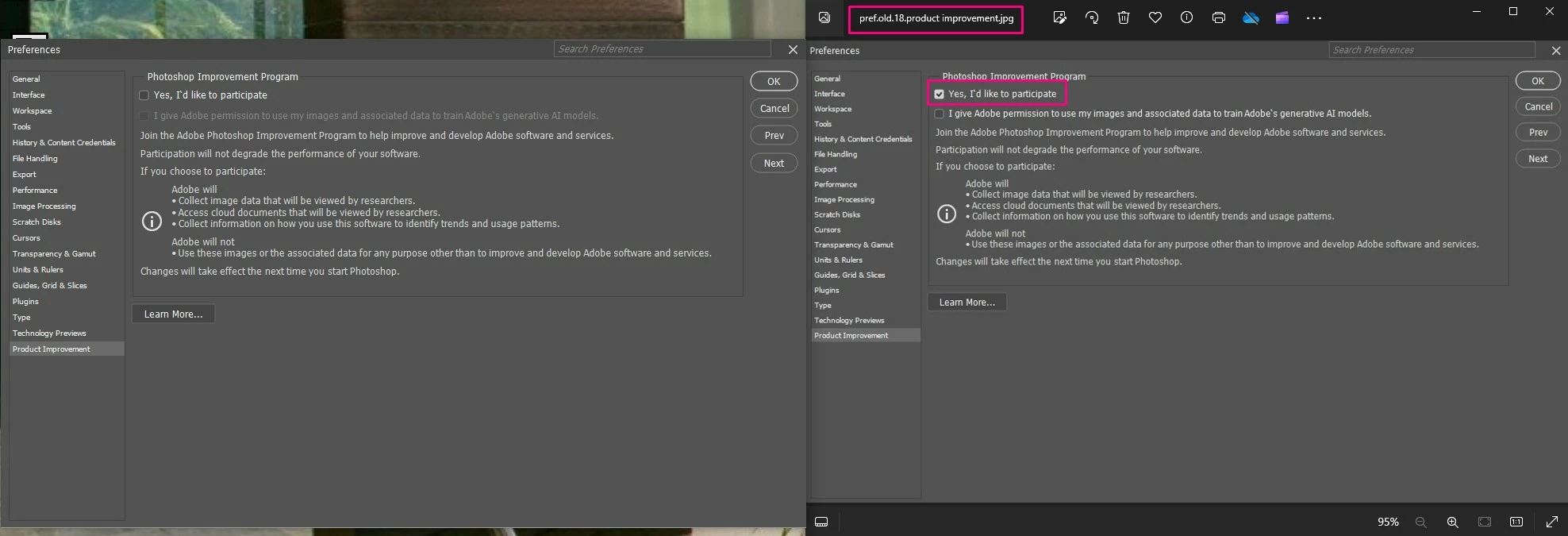Zoom out using the magnifier minus icon

[x=1420, y=522]
